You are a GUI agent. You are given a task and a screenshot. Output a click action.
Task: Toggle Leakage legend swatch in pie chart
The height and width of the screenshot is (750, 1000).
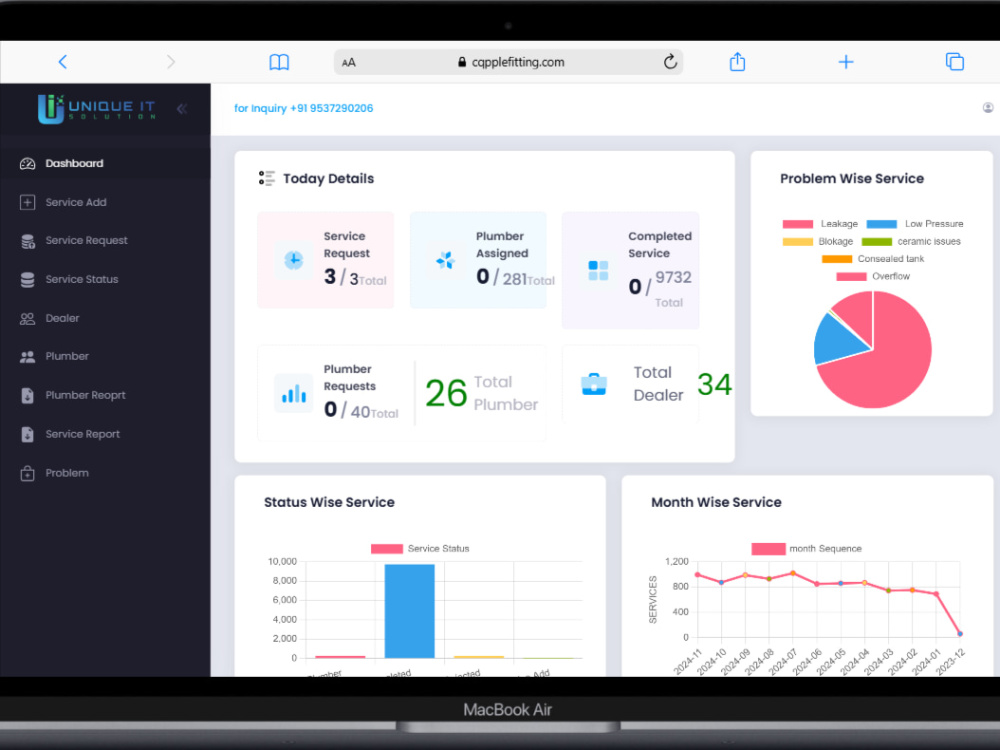798,224
